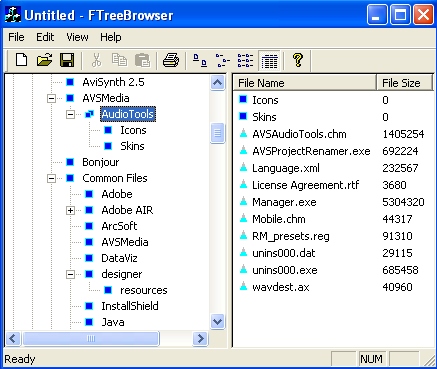This screenshot has width=437, height=369.
Task: Select AVSProjectRenamer.exe in file list
Action: [311, 151]
